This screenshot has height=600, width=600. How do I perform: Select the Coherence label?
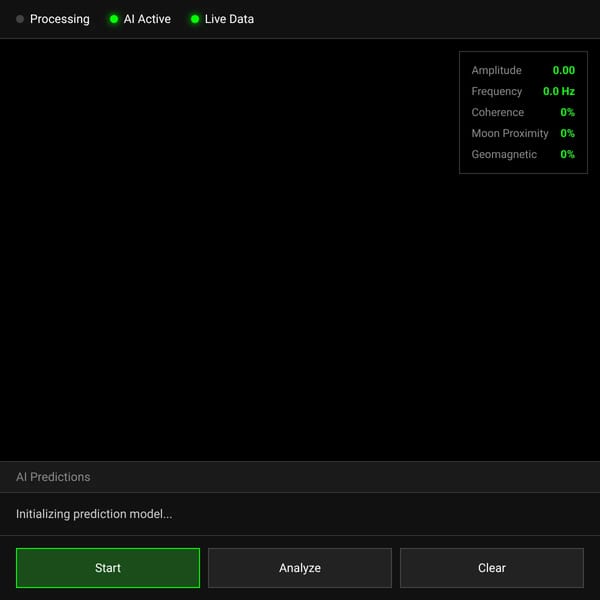[497, 112]
